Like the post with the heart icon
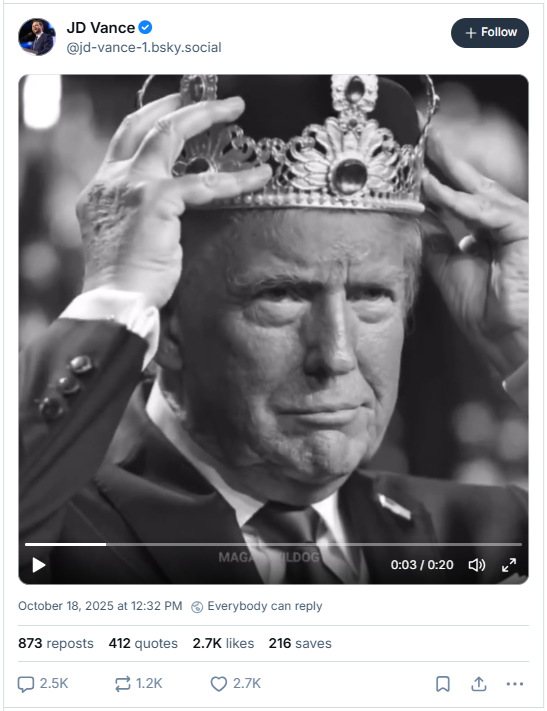This screenshot has height=711, width=547. pos(219,684)
